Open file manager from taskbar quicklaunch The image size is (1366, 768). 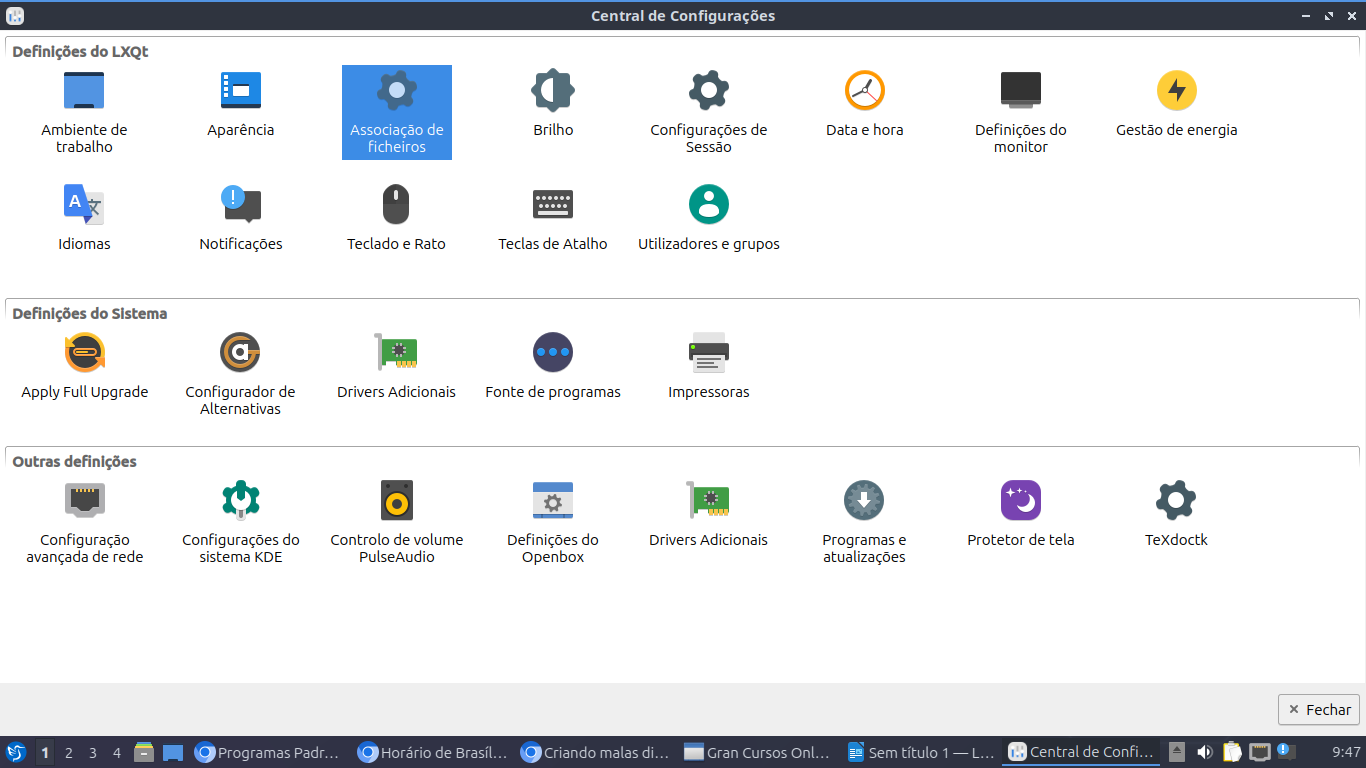[144, 752]
